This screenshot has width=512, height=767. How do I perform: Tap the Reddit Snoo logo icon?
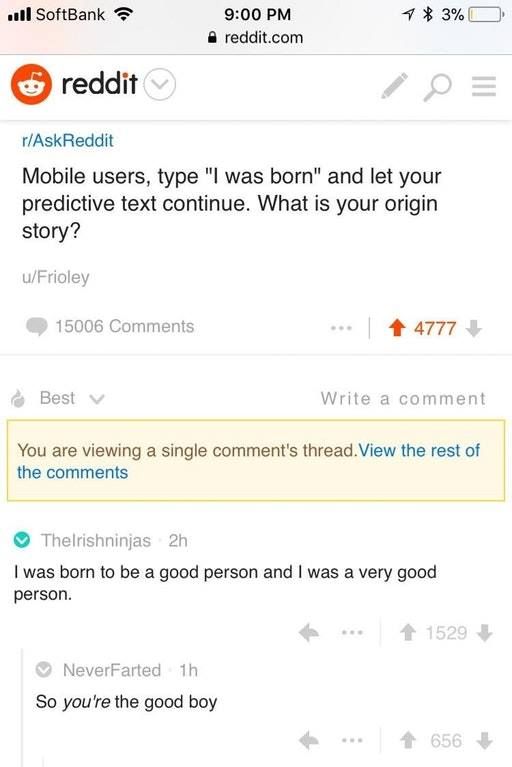tap(31, 85)
